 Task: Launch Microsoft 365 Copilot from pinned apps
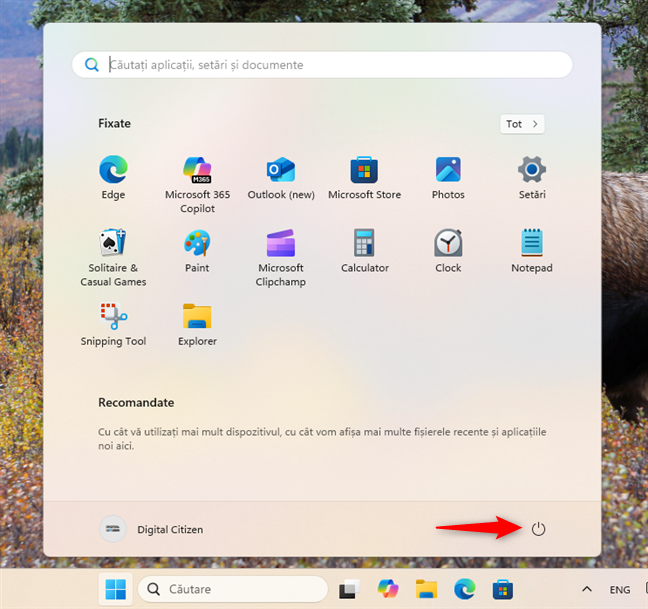pos(198,185)
